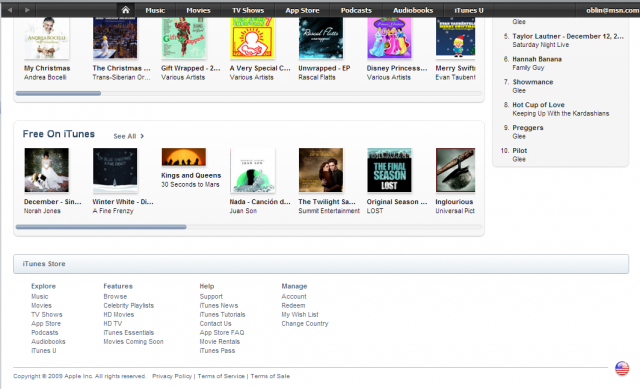Click the Rascal Flatts artist name
Image resolution: width=640 pixels, height=389 pixels.
pyautogui.click(x=317, y=77)
